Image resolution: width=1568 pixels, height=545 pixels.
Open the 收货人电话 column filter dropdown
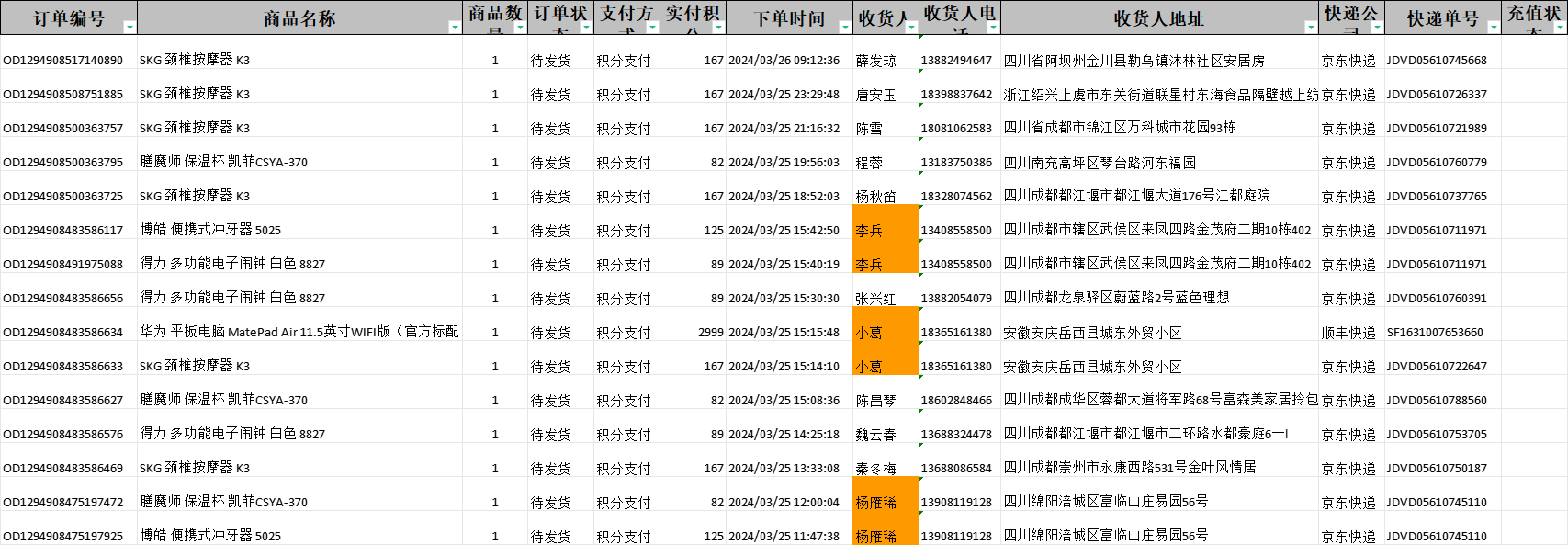pos(992,28)
